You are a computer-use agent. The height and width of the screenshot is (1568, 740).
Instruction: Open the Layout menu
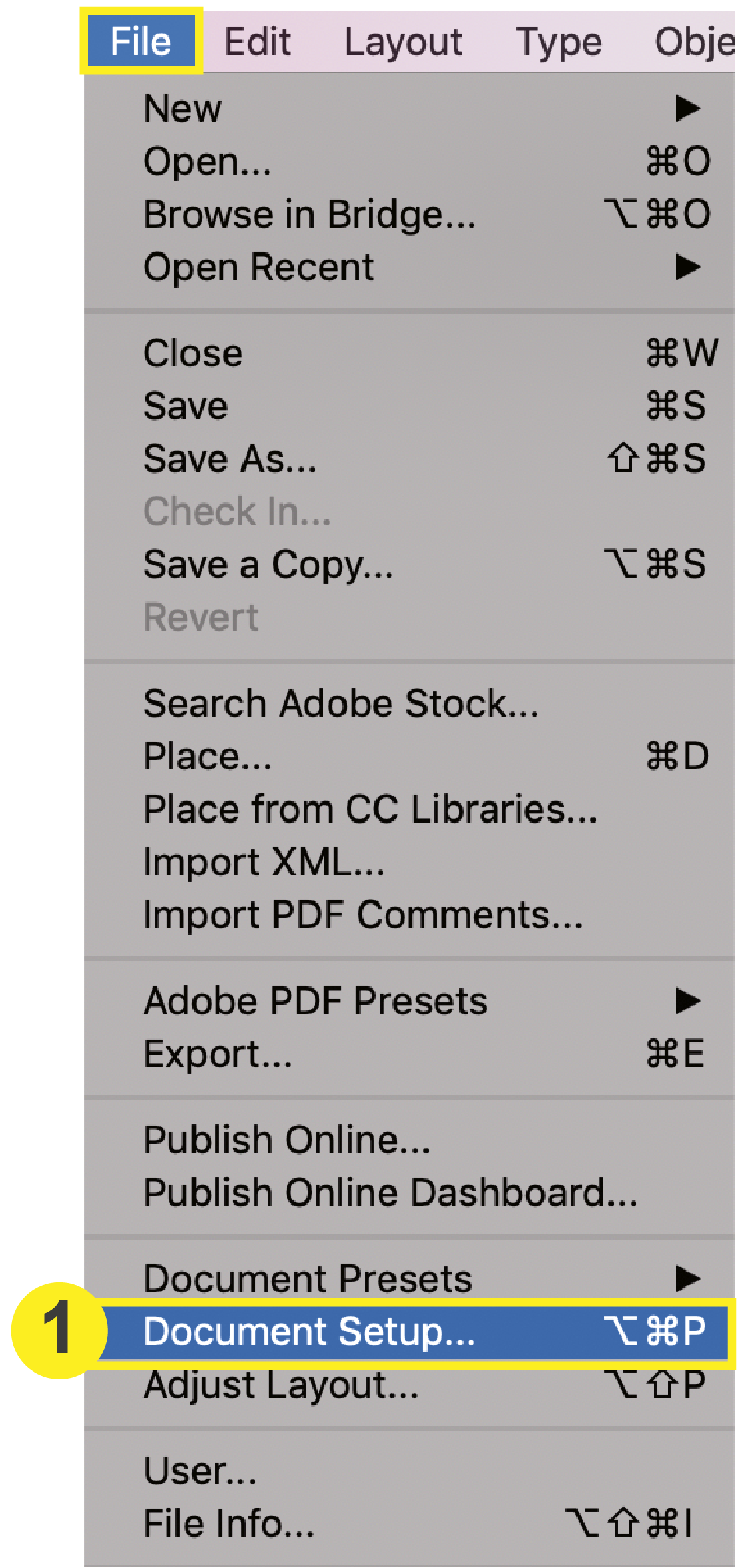(x=404, y=41)
